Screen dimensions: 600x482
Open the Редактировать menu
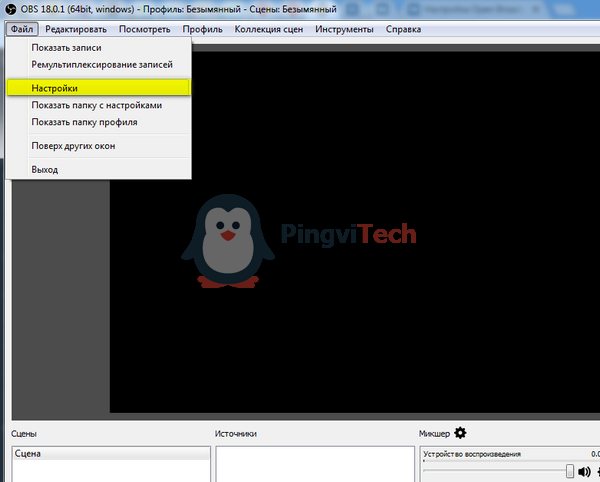(76, 29)
